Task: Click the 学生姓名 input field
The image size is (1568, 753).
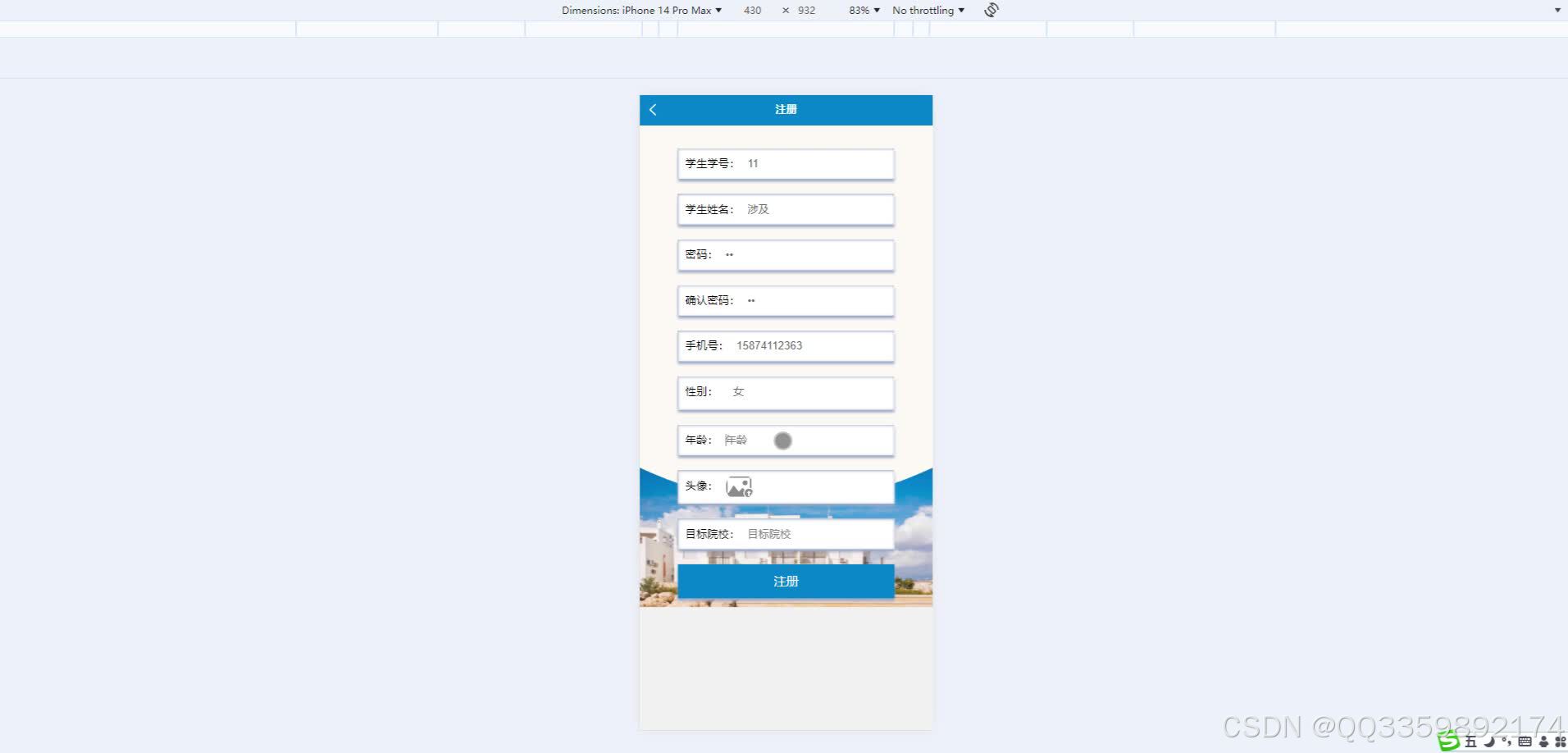Action: [786, 210]
